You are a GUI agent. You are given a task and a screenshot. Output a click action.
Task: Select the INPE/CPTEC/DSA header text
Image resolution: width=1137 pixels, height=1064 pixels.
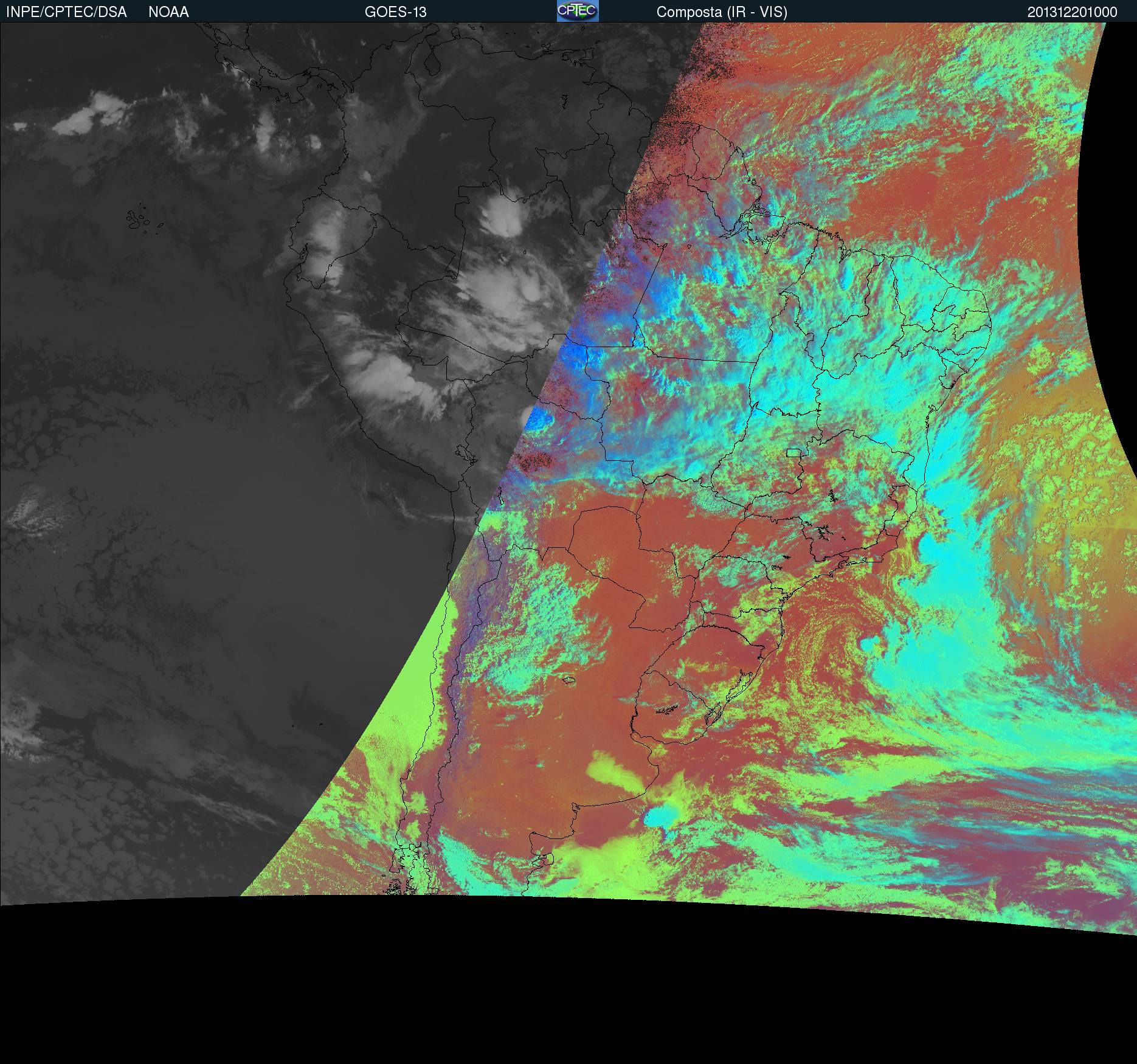(x=66, y=12)
